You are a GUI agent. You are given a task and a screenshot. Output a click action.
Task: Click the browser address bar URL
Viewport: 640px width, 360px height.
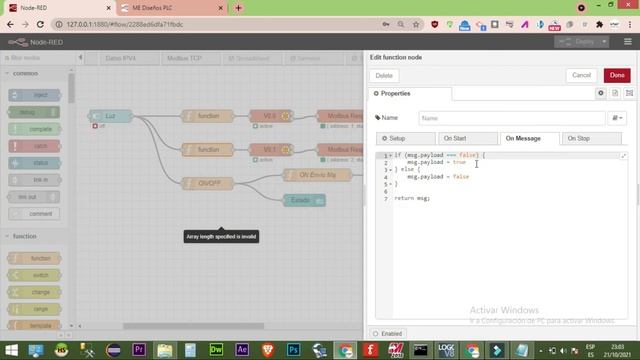click(x=124, y=24)
